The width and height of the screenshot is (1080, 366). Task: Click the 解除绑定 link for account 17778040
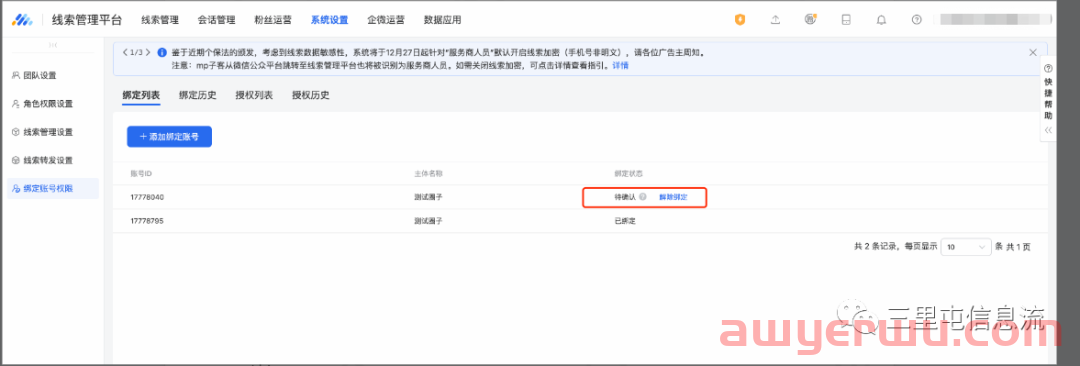(x=673, y=197)
